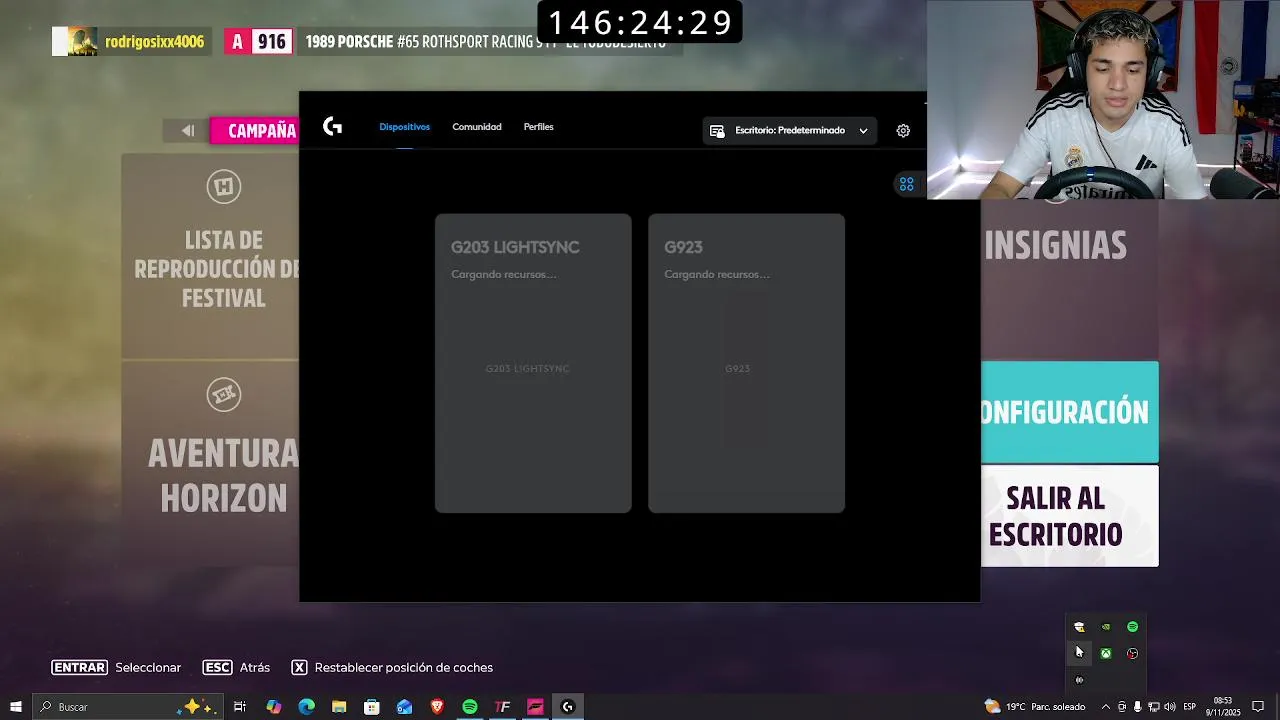Select the G923 device card
This screenshot has height=720, width=1280.
click(746, 363)
